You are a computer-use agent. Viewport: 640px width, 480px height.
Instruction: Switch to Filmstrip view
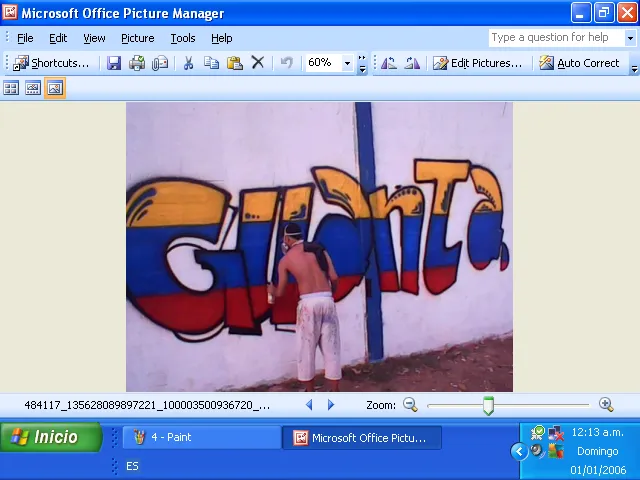click(33, 88)
